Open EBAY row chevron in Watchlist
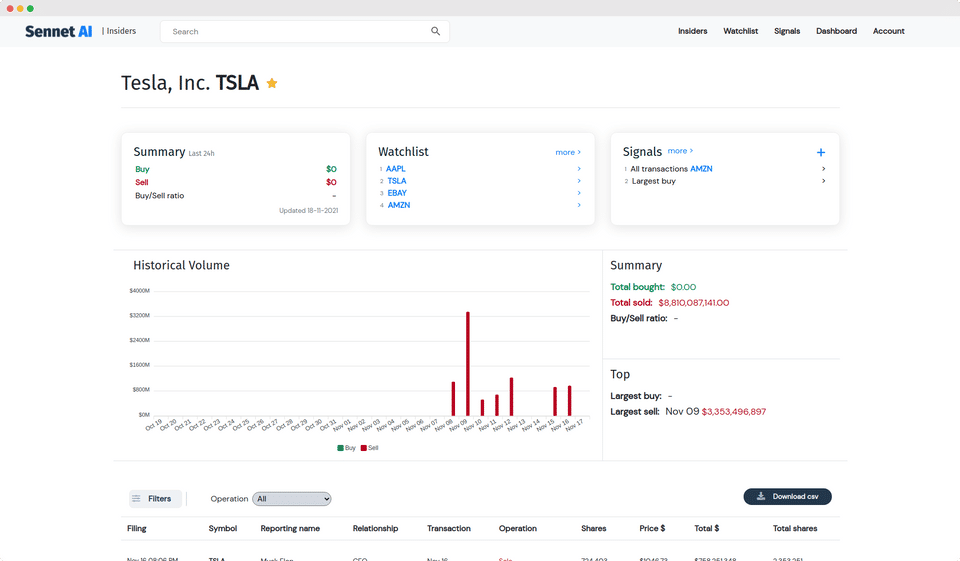960x561 pixels. 579,193
